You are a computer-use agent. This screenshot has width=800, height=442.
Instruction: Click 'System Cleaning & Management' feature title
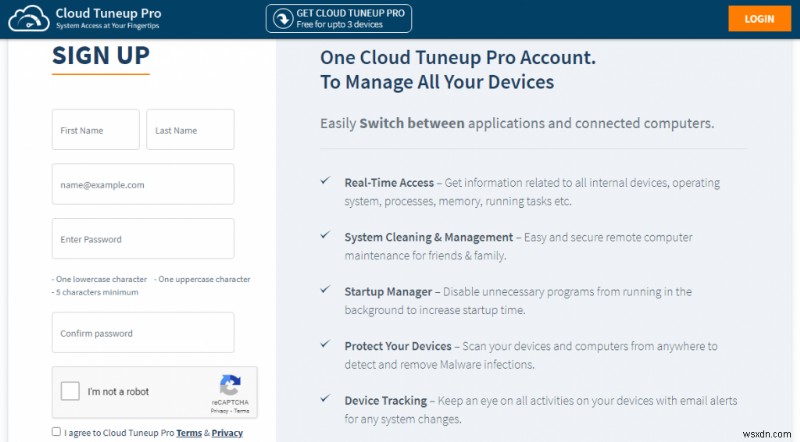pos(429,237)
